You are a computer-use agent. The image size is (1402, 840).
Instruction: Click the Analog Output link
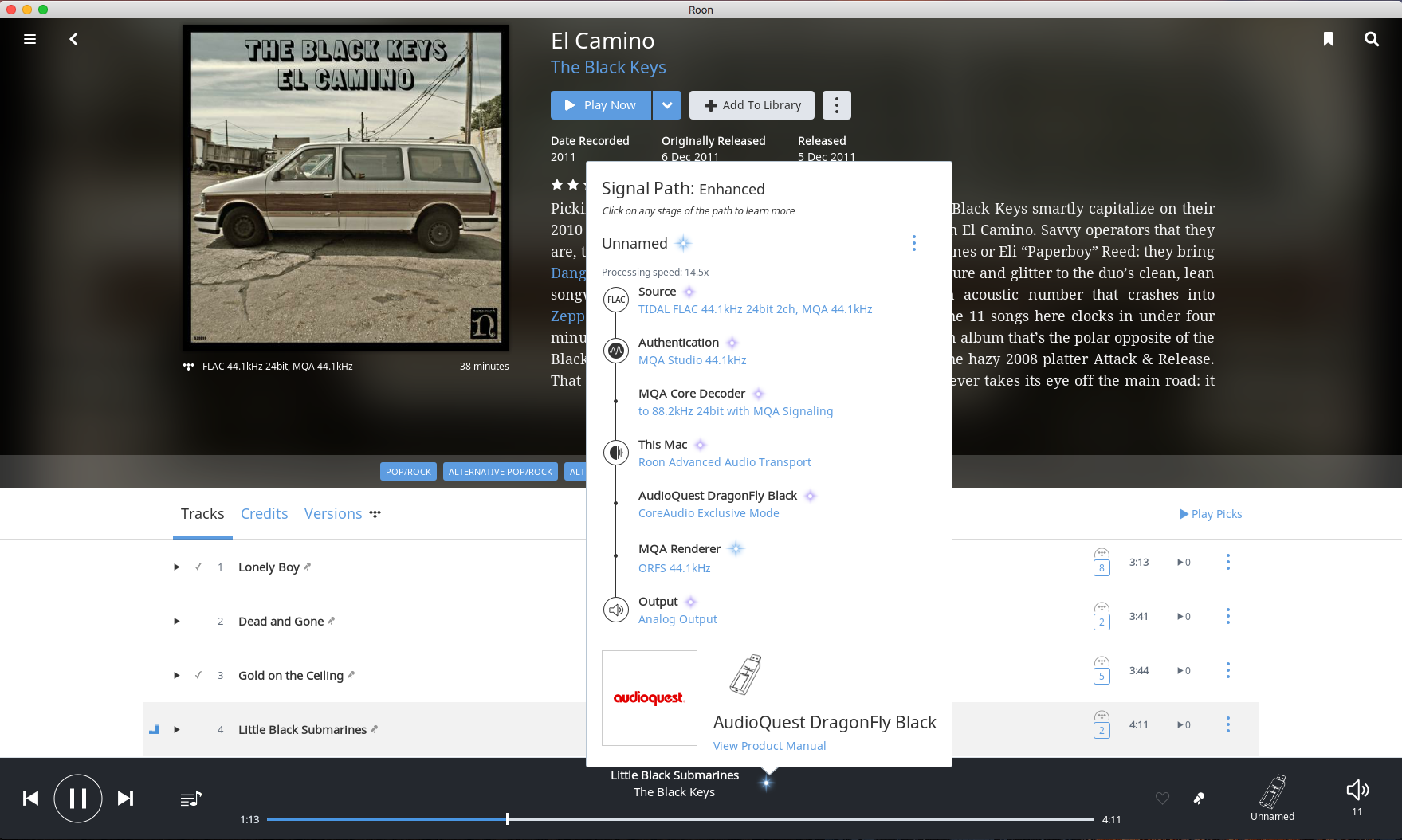click(677, 619)
